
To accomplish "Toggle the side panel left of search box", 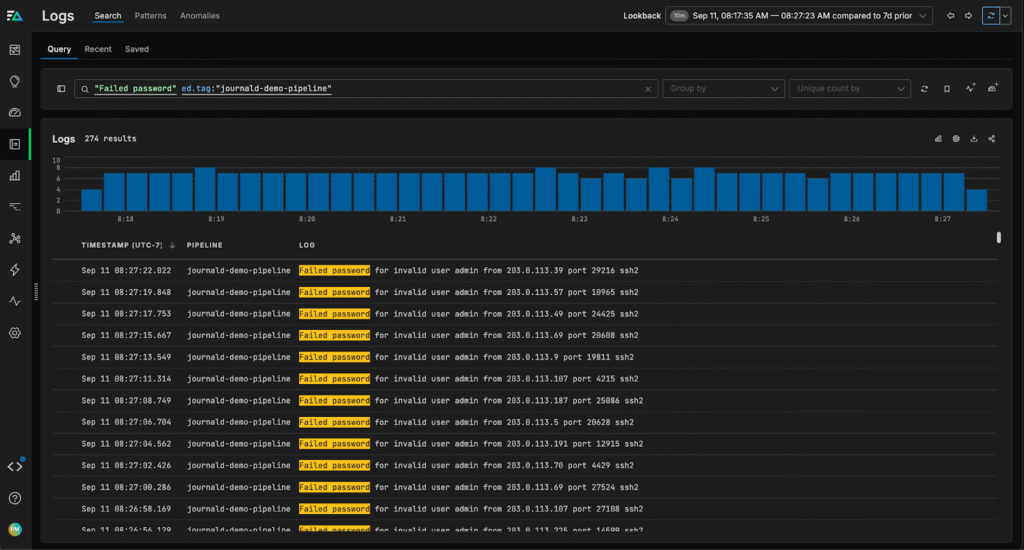I will (61, 89).
